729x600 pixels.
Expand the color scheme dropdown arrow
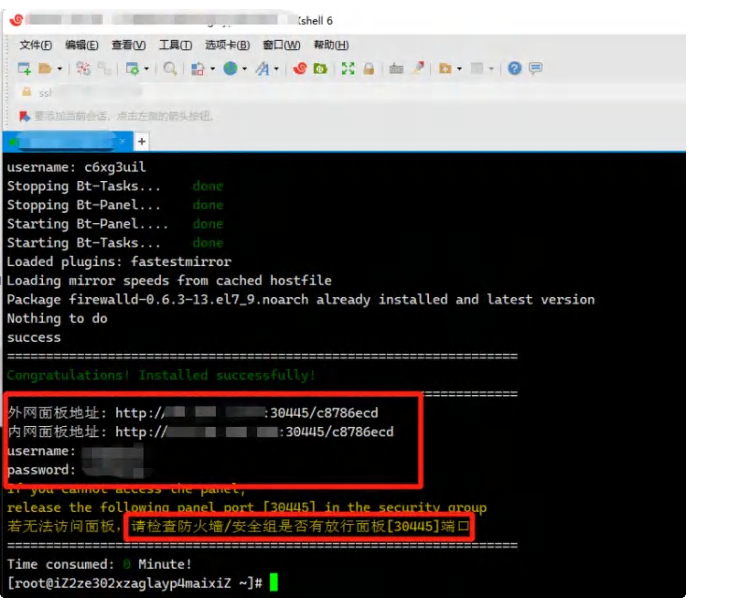point(212,69)
